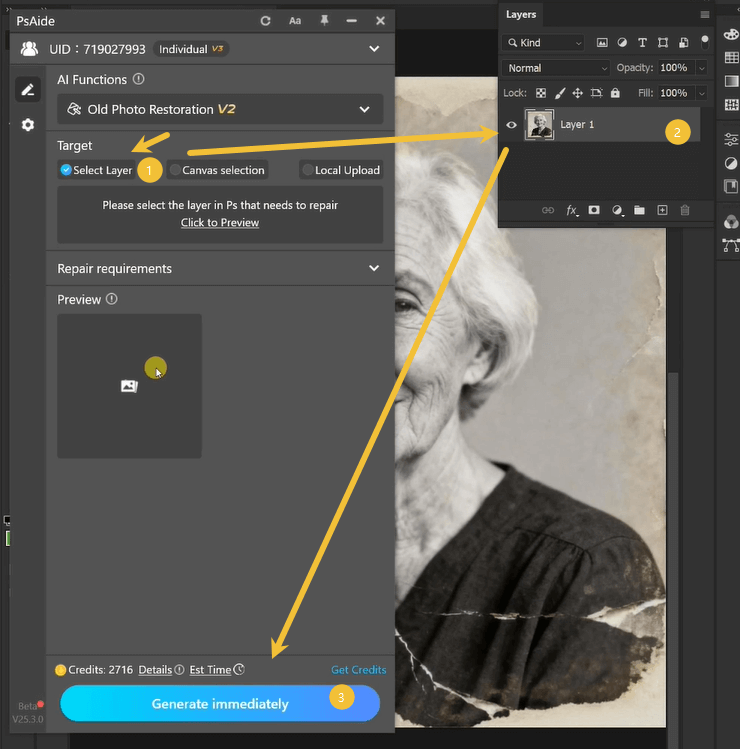Lock layer position move icon
The width and height of the screenshot is (740, 749).
click(578, 93)
